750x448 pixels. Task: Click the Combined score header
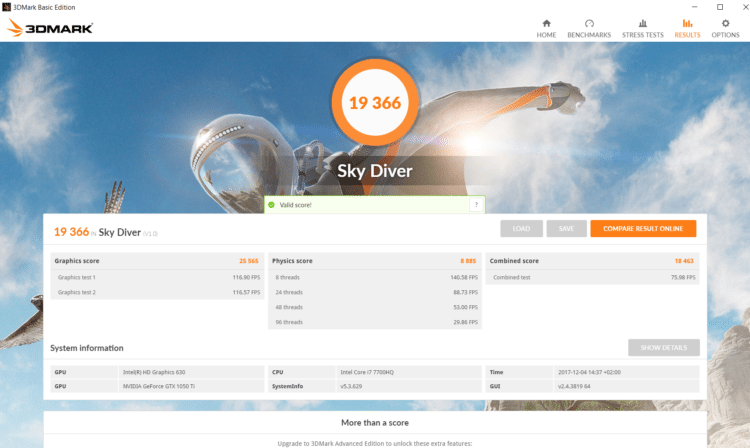(514, 261)
